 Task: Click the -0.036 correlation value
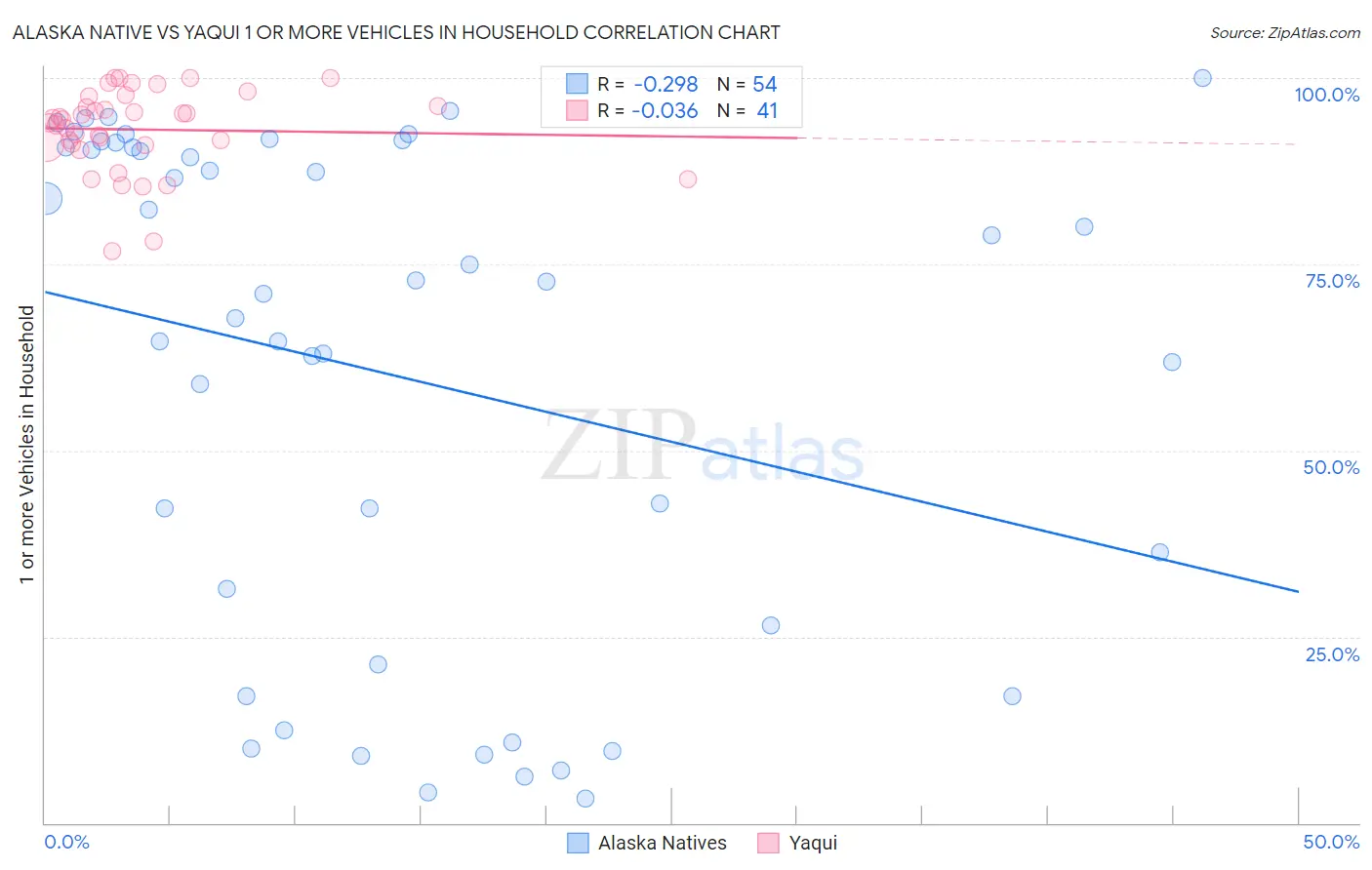coord(665,110)
